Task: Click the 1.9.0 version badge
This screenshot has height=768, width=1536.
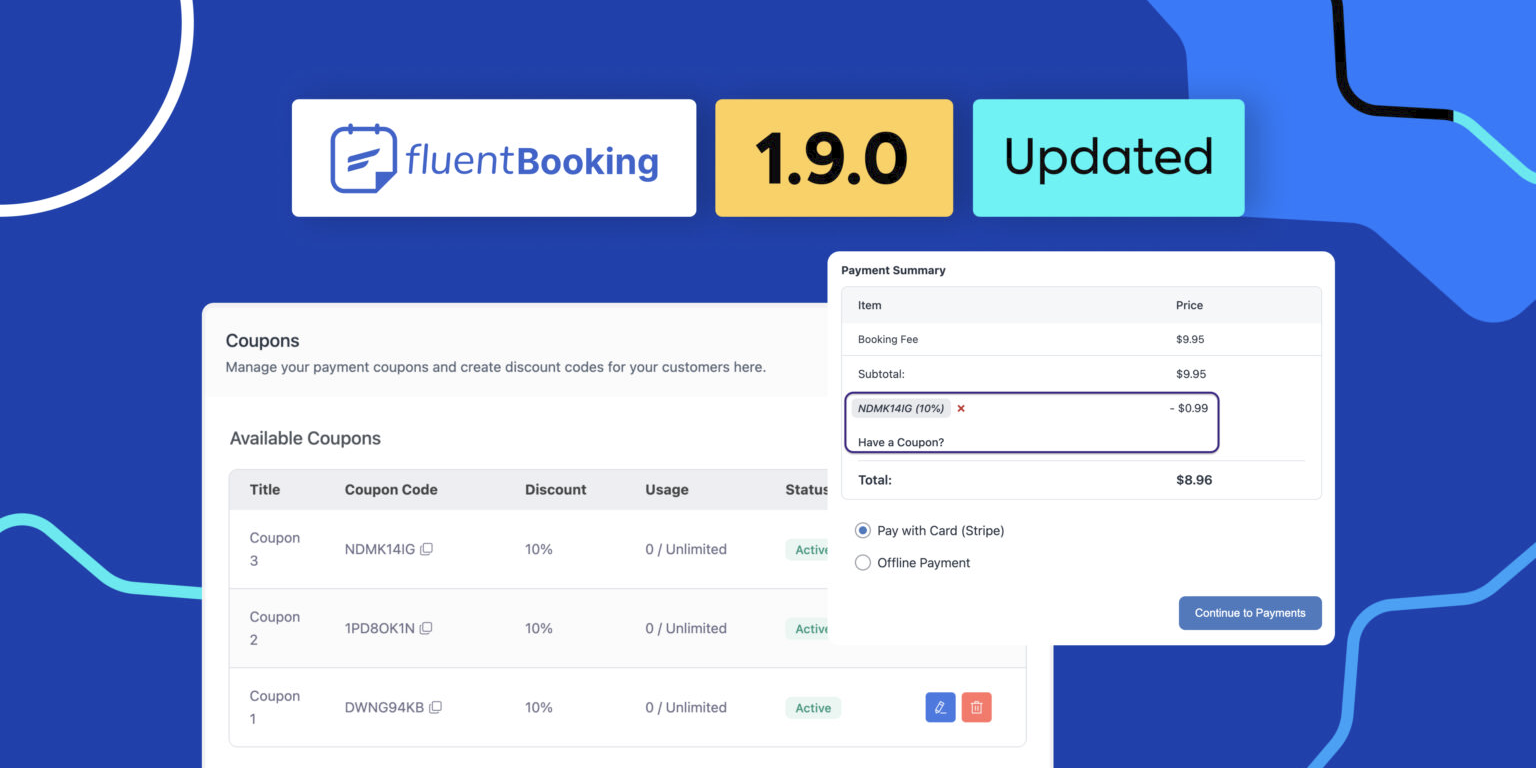Action: pyautogui.click(x=833, y=157)
